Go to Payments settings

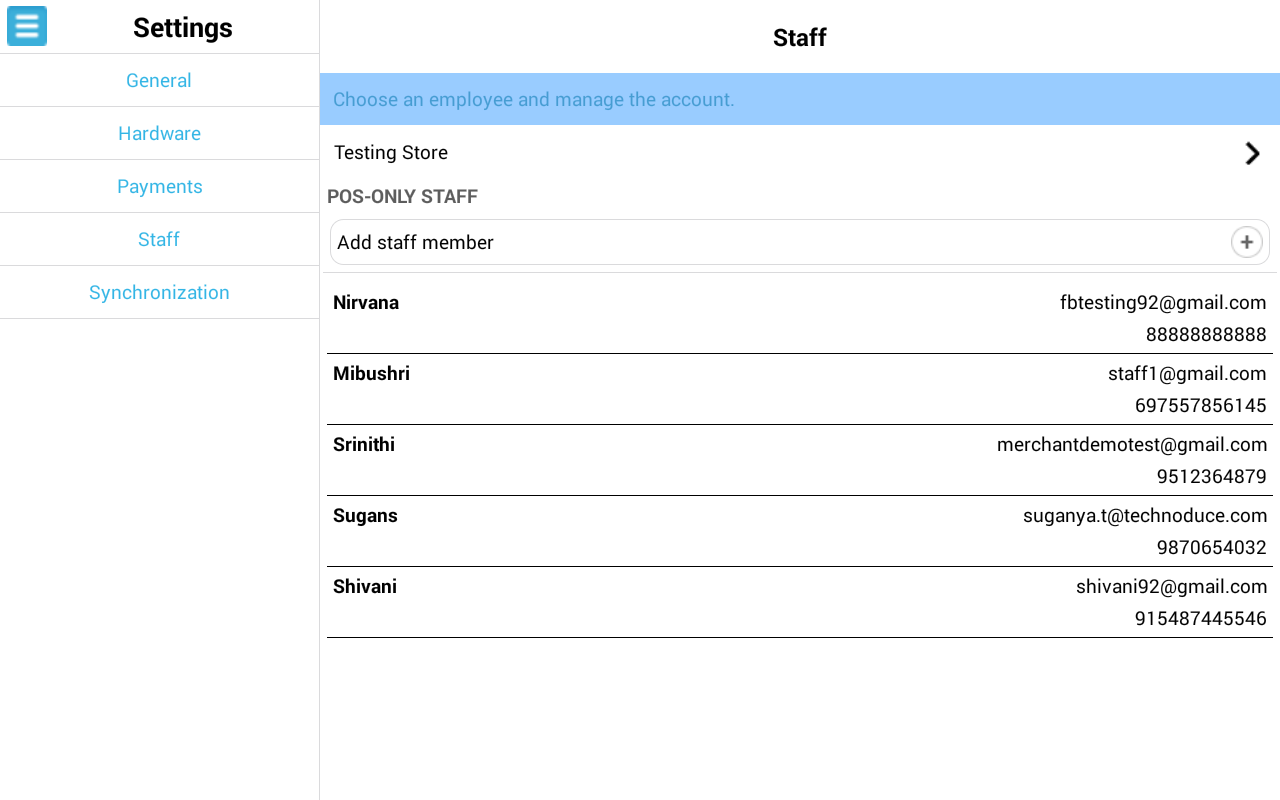click(159, 186)
